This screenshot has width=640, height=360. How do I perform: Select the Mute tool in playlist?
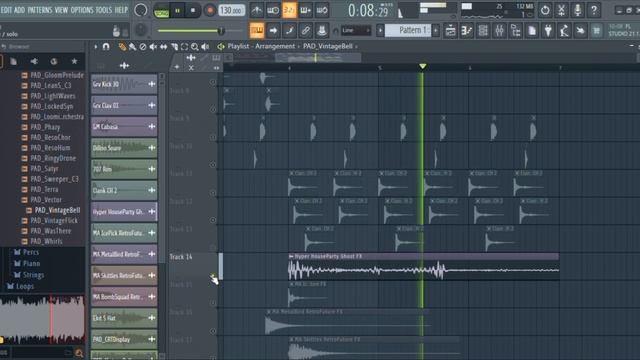click(x=153, y=47)
